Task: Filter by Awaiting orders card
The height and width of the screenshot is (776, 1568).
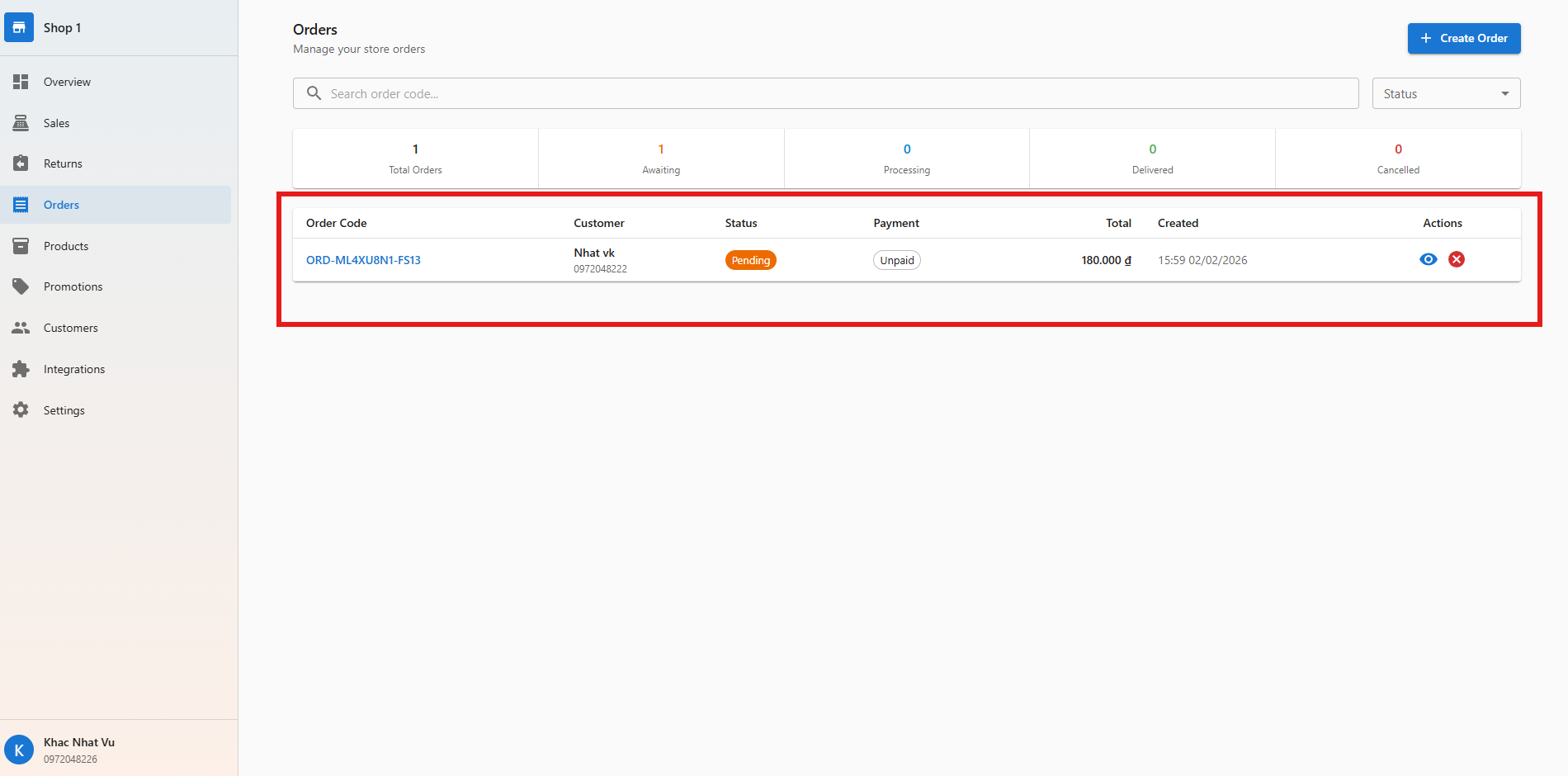Action: coord(661,159)
